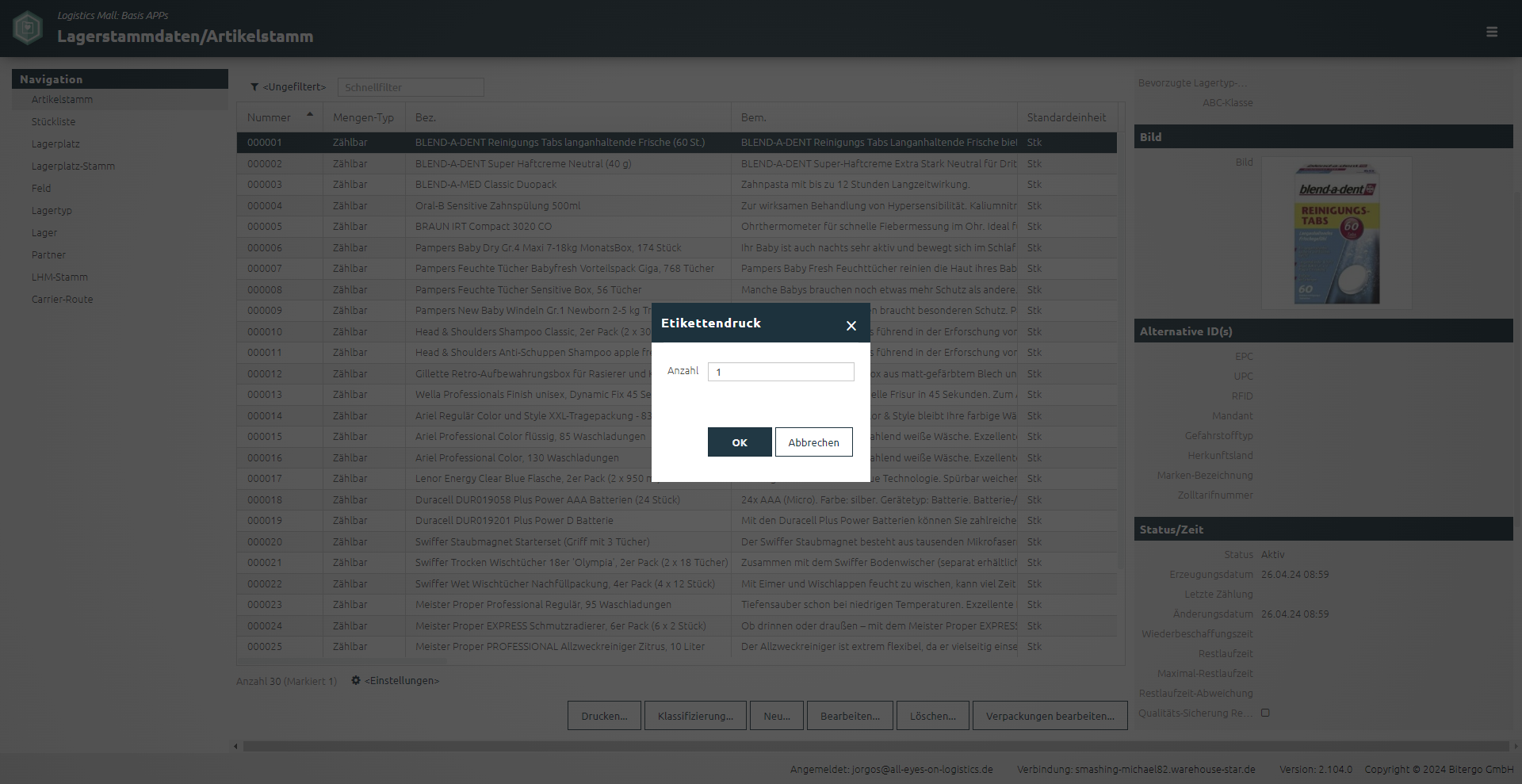Select row 000002 in the table
Screen dimensions: 1522x784
click(677, 164)
